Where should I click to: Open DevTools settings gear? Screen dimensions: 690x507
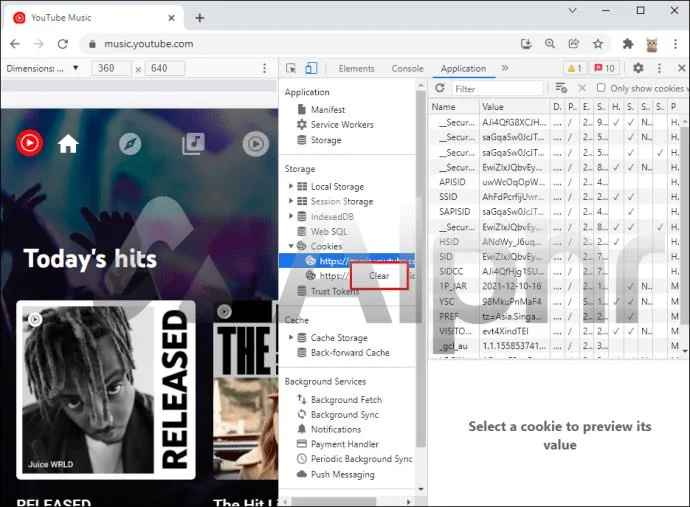coord(638,68)
